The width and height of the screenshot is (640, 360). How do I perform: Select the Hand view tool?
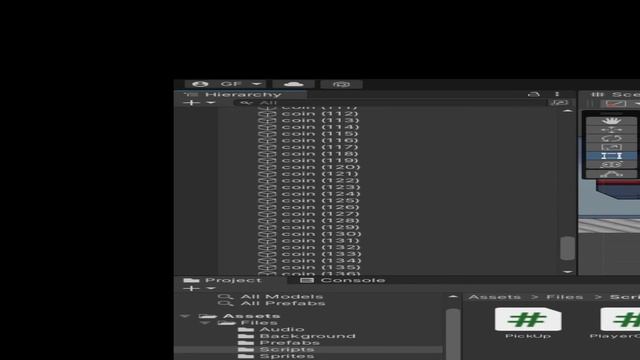(611, 121)
